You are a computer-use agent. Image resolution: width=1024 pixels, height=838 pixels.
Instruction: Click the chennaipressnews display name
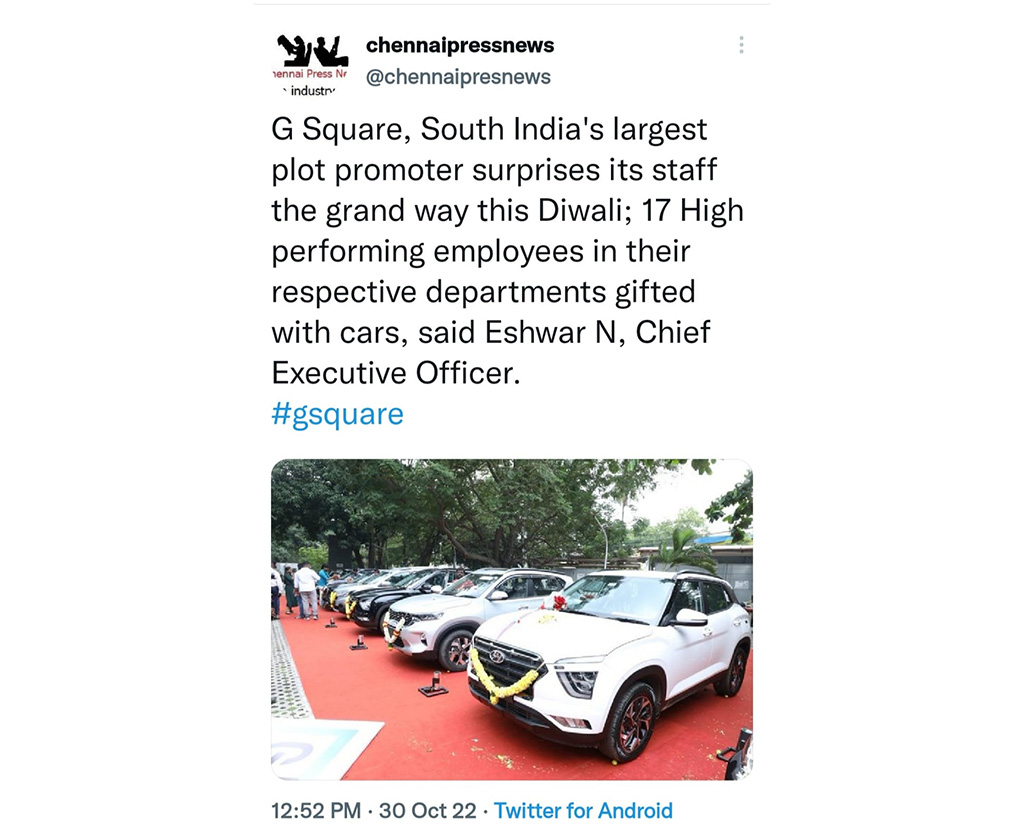(x=460, y=45)
